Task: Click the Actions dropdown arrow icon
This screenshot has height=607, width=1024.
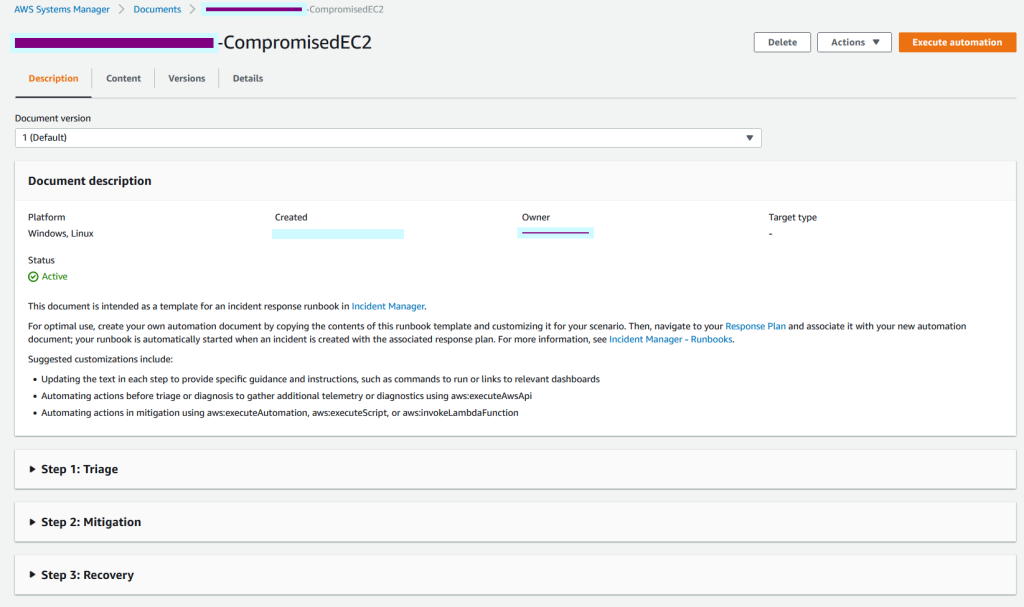Action: click(875, 42)
